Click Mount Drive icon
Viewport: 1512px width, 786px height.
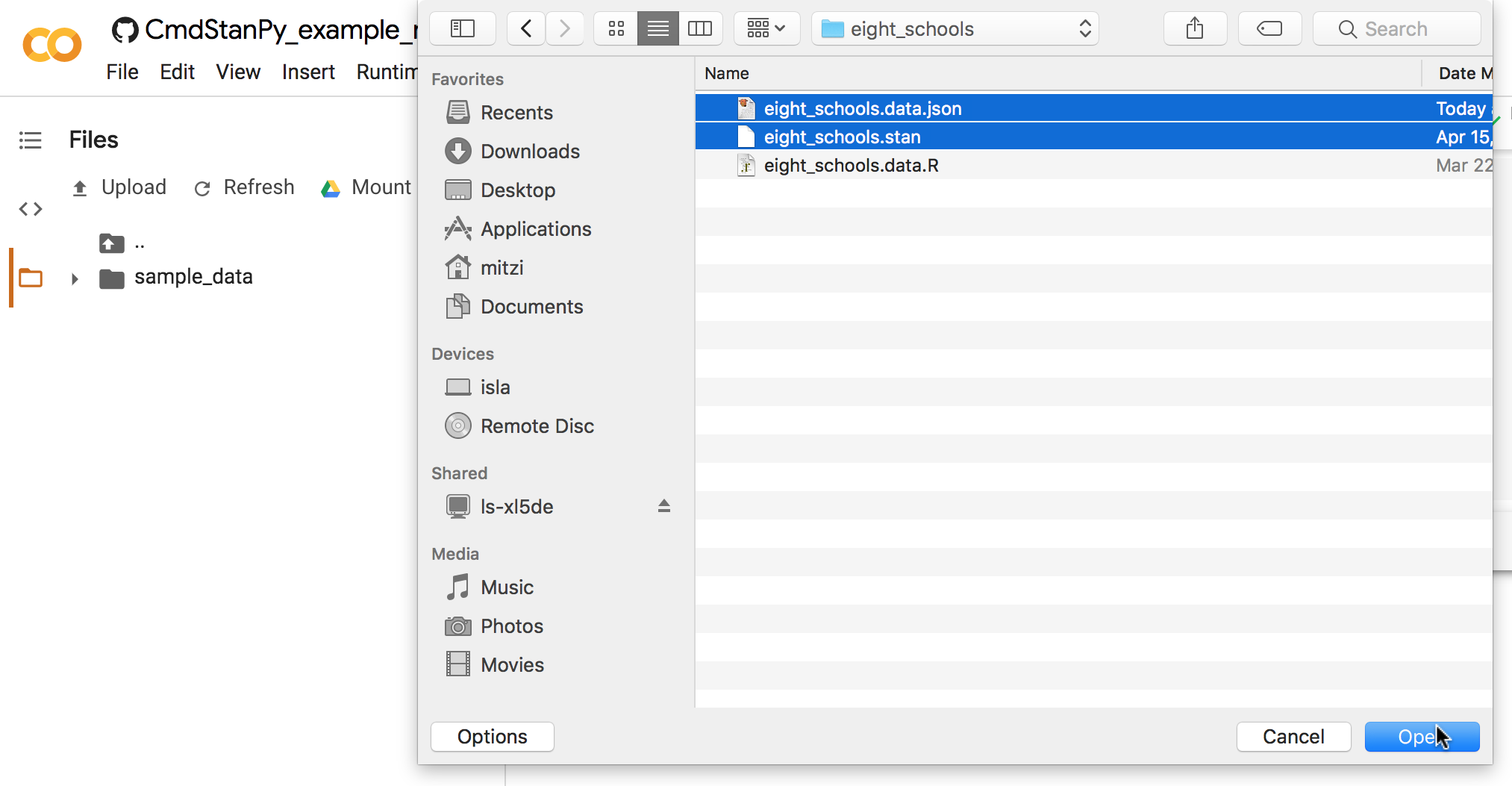331,188
